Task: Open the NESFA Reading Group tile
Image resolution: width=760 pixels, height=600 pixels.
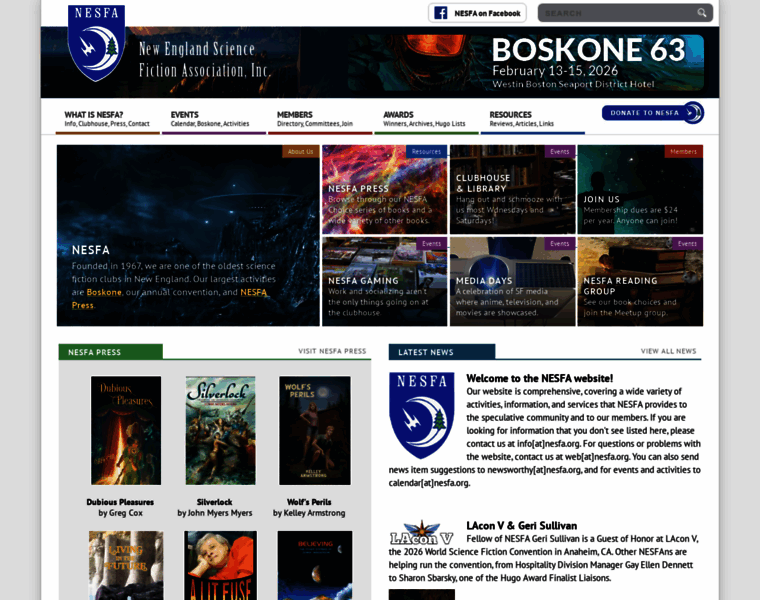Action: coord(640,282)
